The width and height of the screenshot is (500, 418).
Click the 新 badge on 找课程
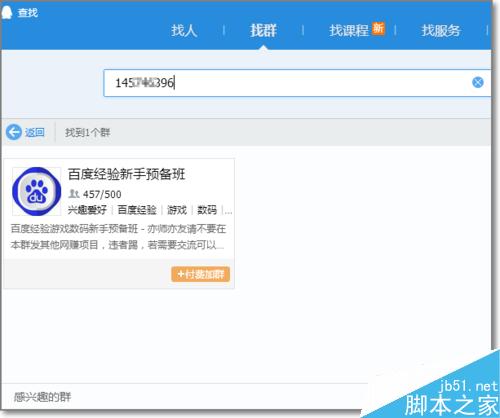378,28
